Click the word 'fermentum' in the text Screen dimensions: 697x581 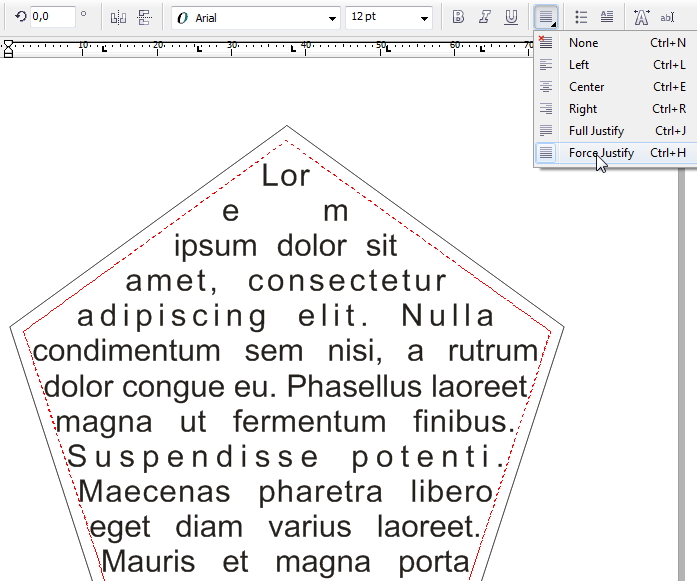click(310, 421)
